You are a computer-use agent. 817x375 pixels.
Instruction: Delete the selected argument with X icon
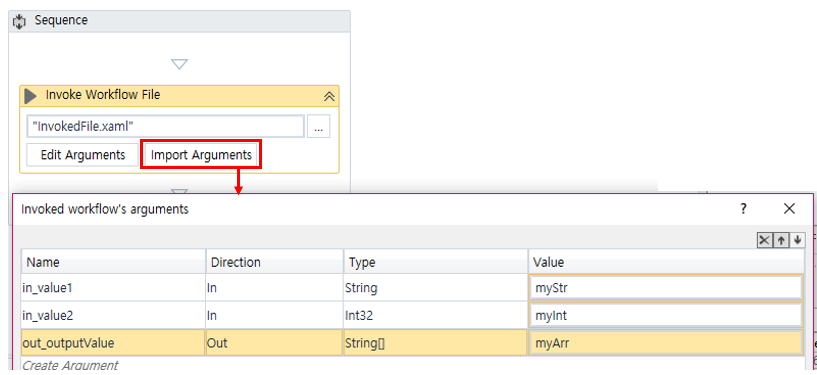point(764,240)
